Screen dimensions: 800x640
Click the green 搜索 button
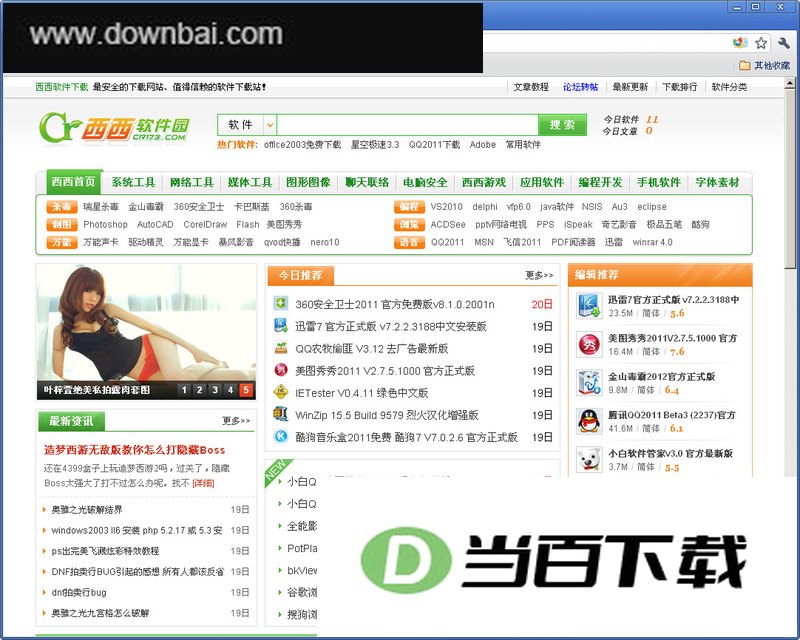tap(562, 125)
